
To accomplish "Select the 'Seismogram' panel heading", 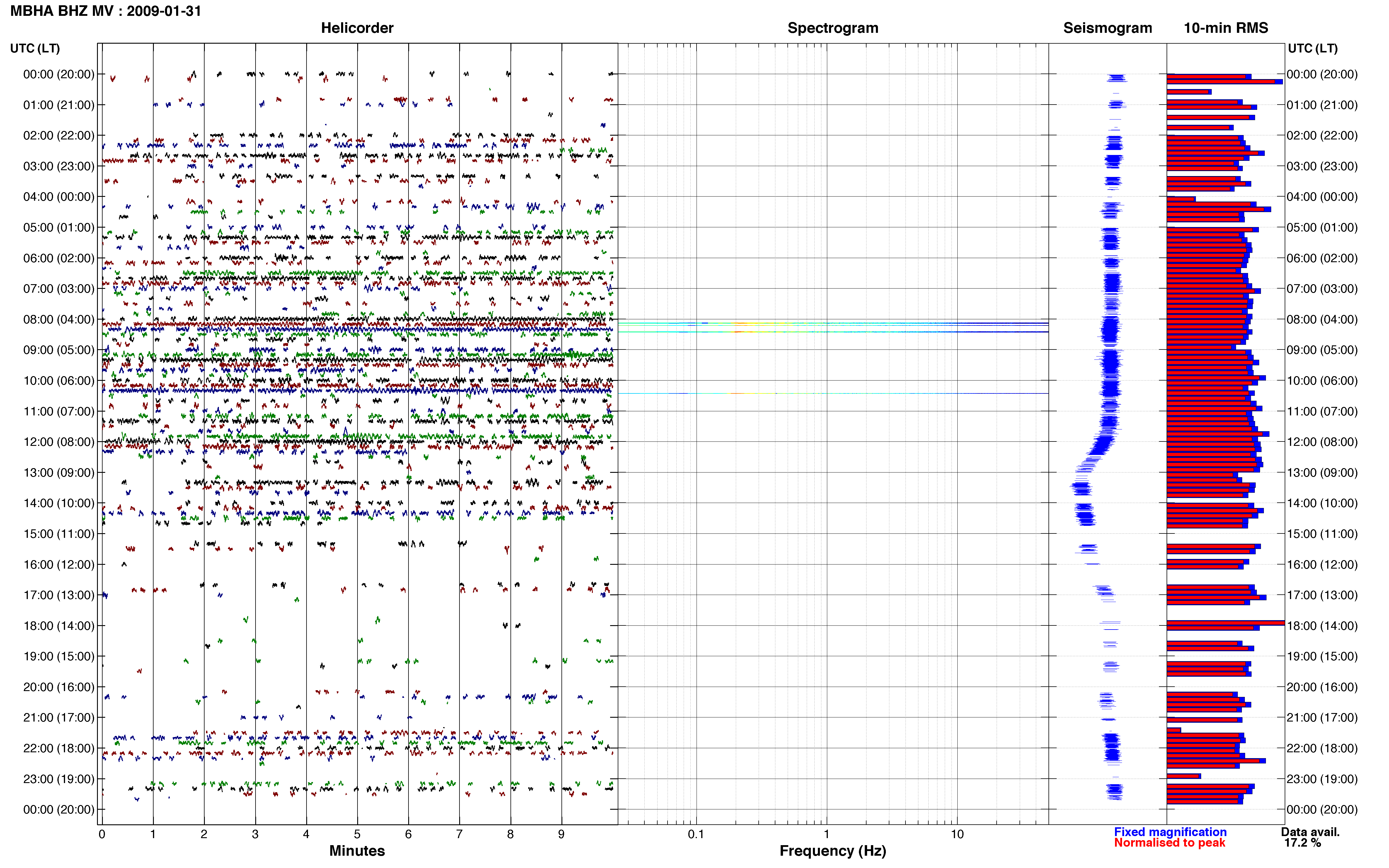I will [1107, 28].
